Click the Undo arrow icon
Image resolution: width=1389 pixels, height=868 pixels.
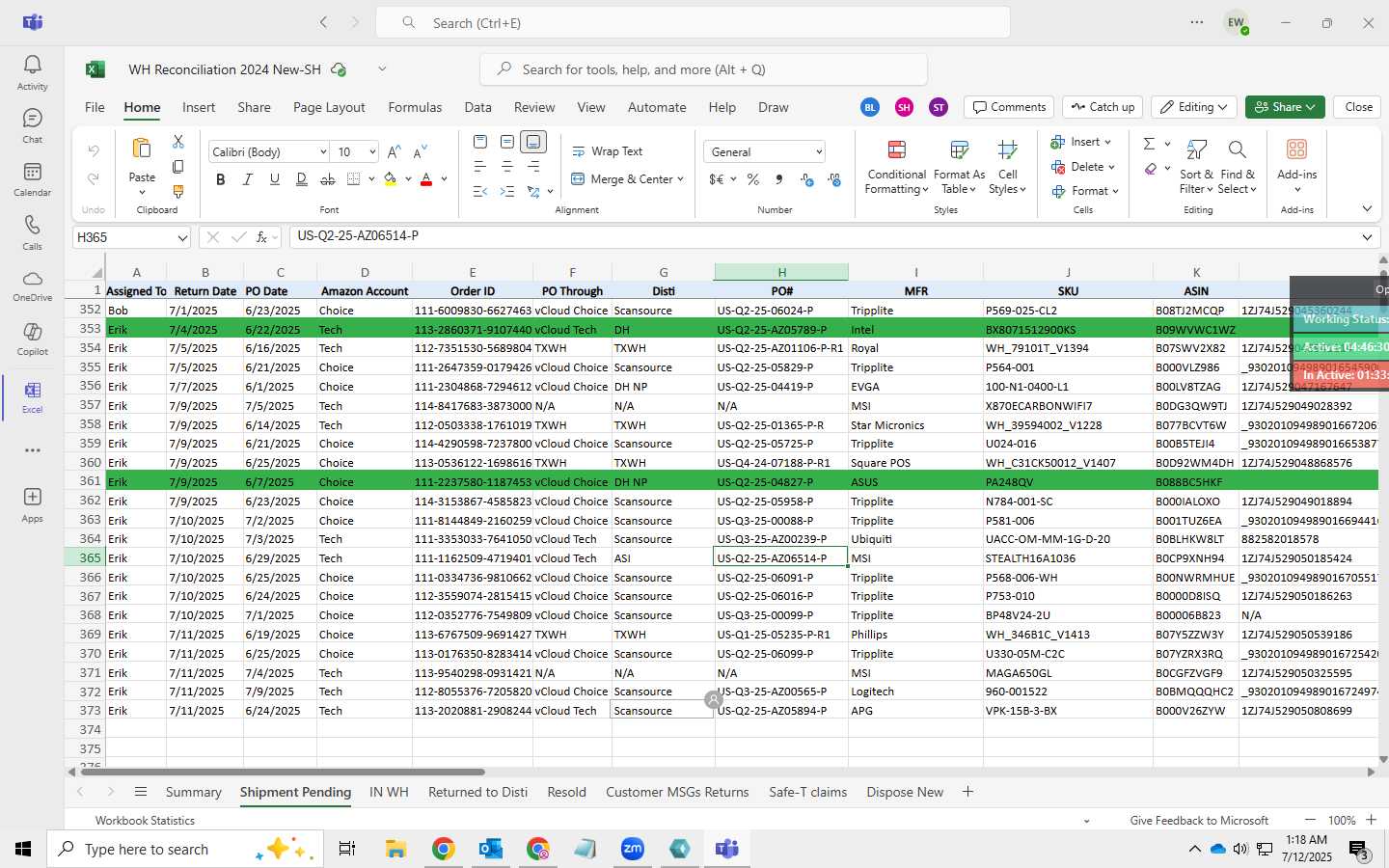pos(93,151)
